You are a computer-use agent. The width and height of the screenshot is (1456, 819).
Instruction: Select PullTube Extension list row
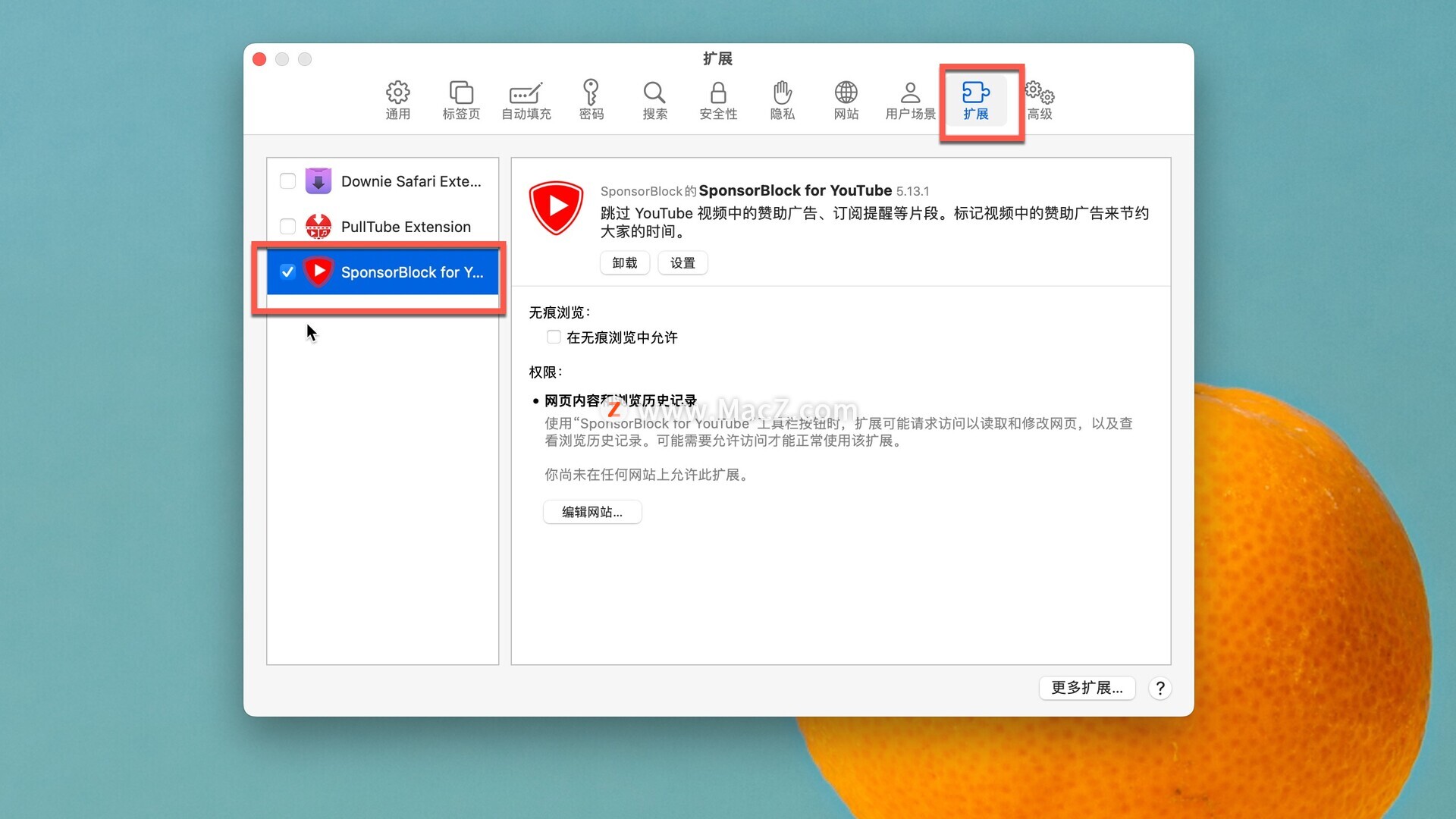pos(382,227)
